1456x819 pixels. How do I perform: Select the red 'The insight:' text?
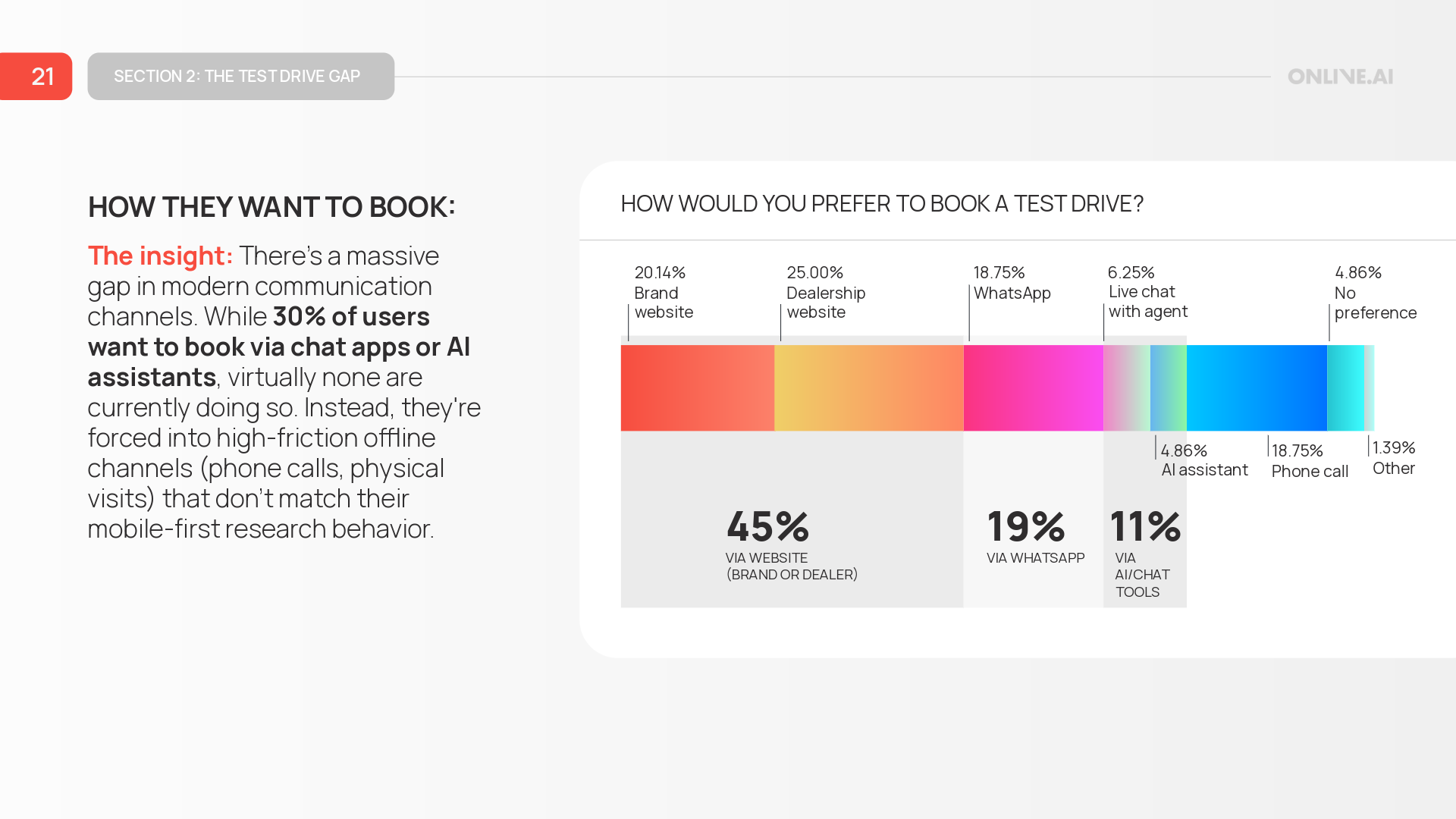pos(160,256)
